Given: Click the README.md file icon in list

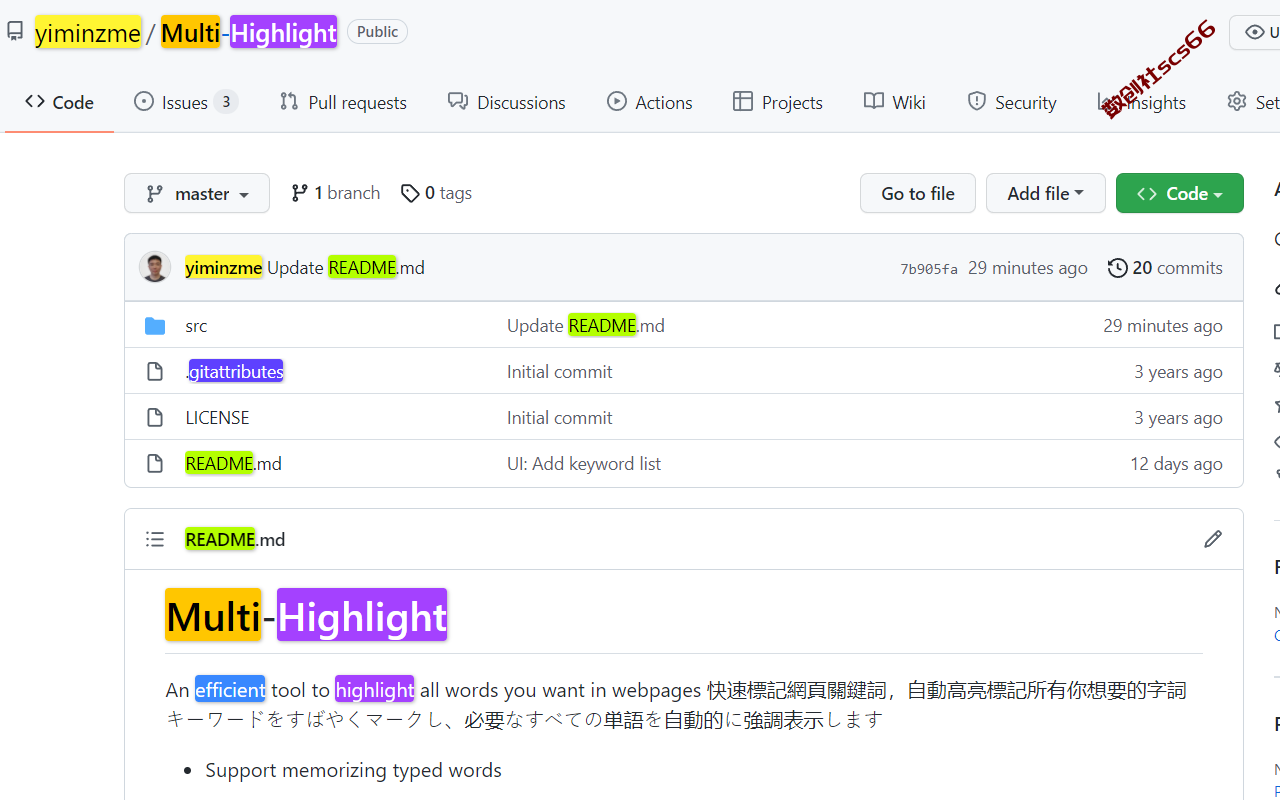Looking at the screenshot, I should tap(155, 463).
